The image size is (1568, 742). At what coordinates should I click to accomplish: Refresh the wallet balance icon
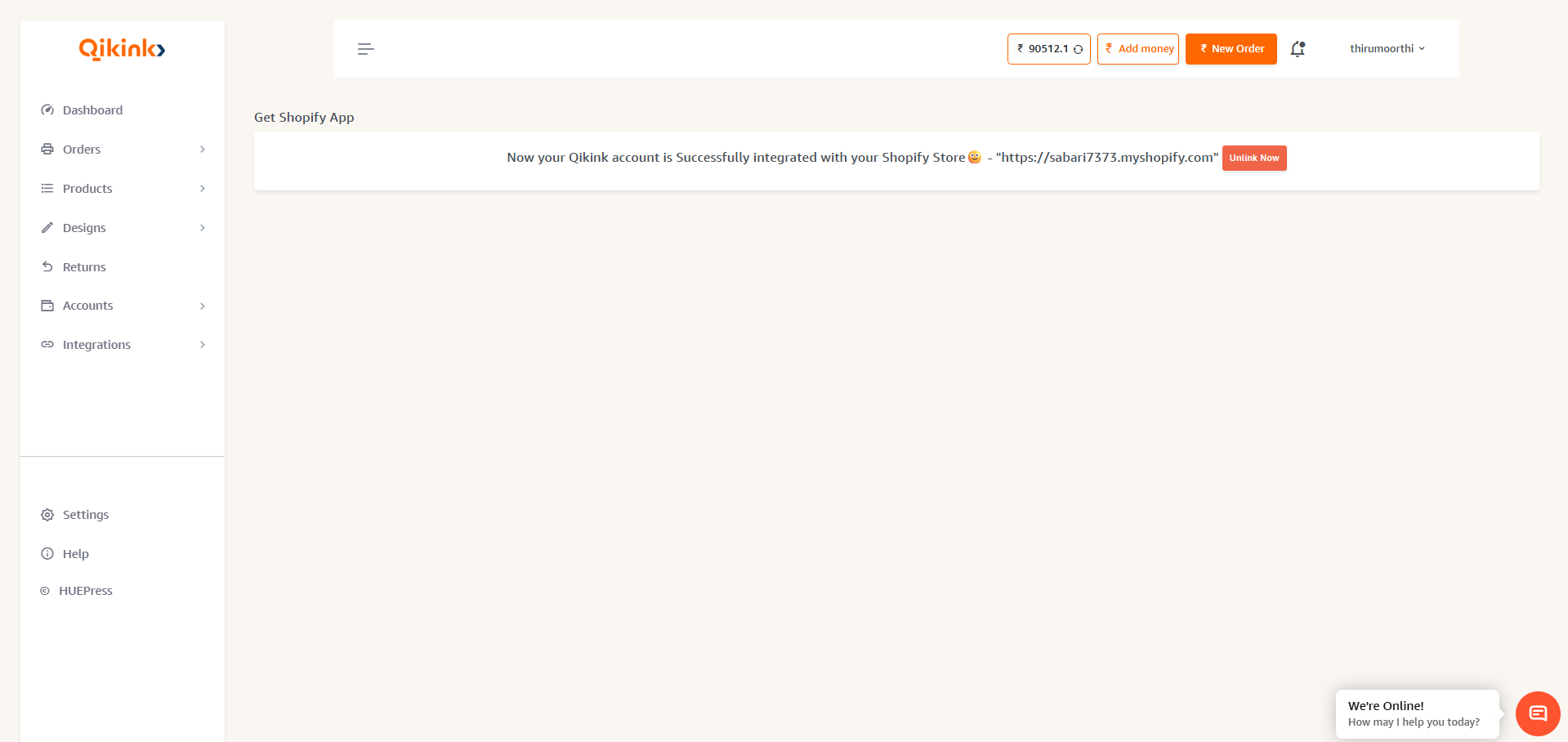point(1078,49)
